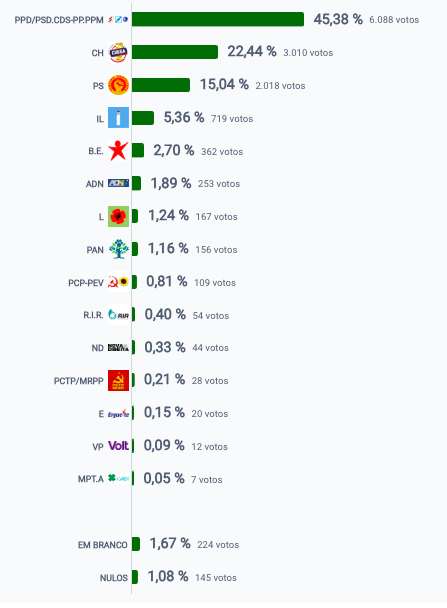The height and width of the screenshot is (608, 447).
Task: Click the PCP-PEV hammer and sunflower icon
Action: pyautogui.click(x=118, y=282)
